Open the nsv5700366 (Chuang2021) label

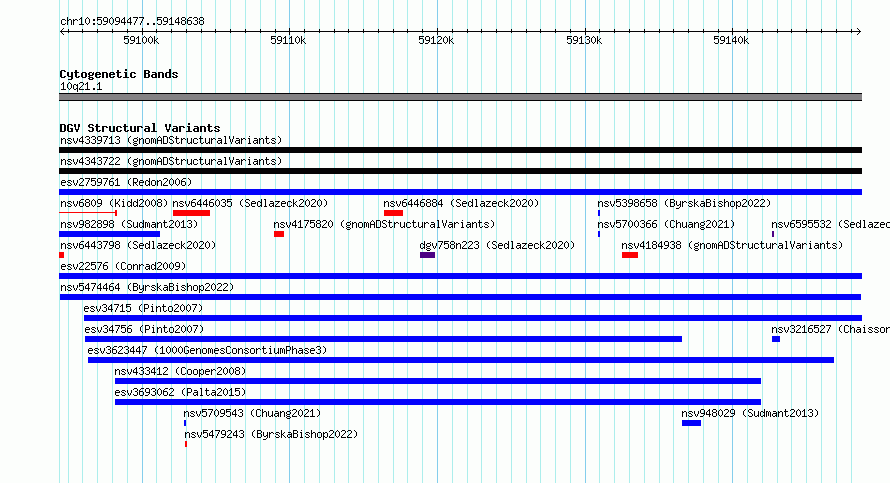pyautogui.click(x=666, y=224)
